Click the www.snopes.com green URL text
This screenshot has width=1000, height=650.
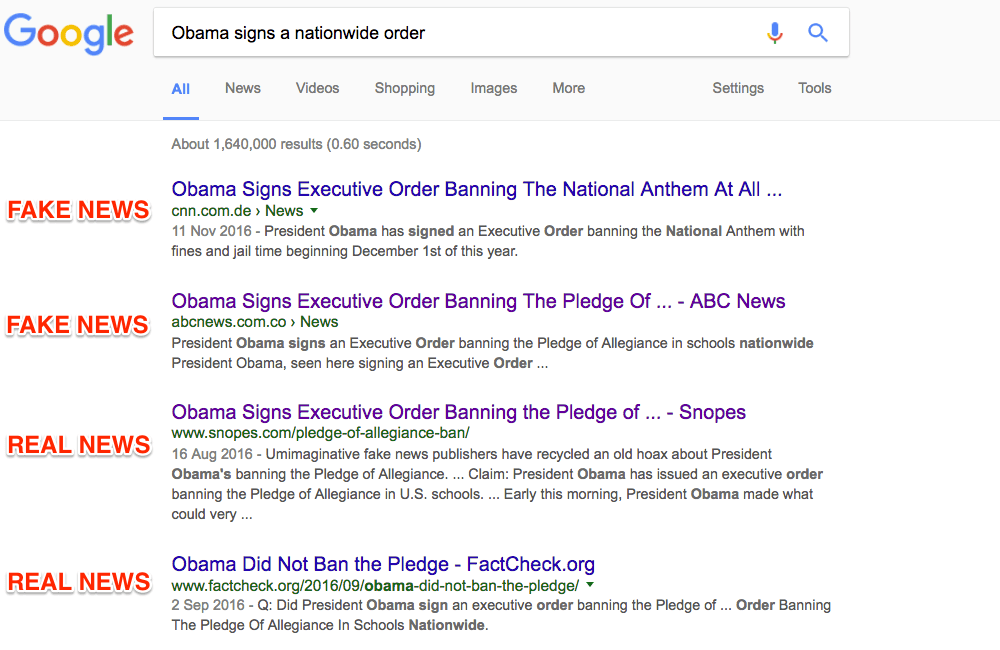320,433
